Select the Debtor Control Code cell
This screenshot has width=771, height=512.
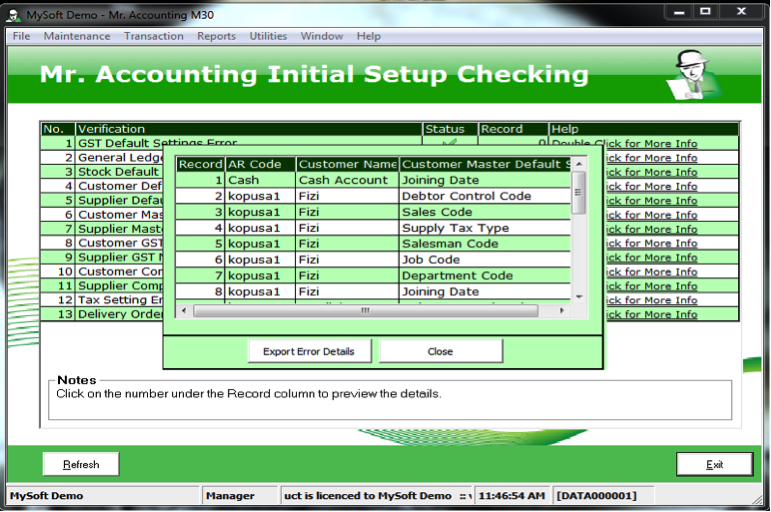pyautogui.click(x=485, y=196)
